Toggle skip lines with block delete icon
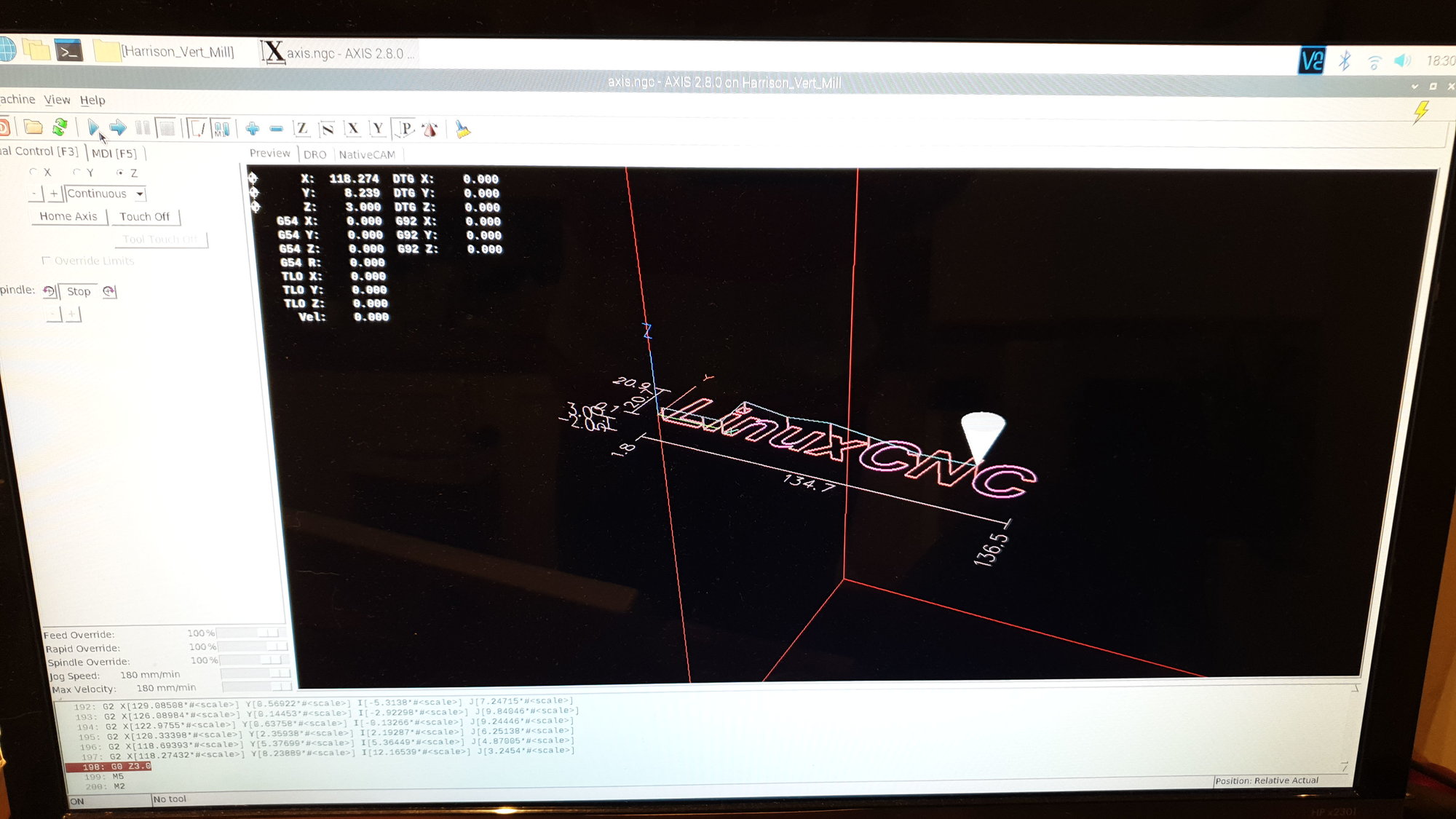Image resolution: width=1456 pixels, height=819 pixels. (197, 130)
